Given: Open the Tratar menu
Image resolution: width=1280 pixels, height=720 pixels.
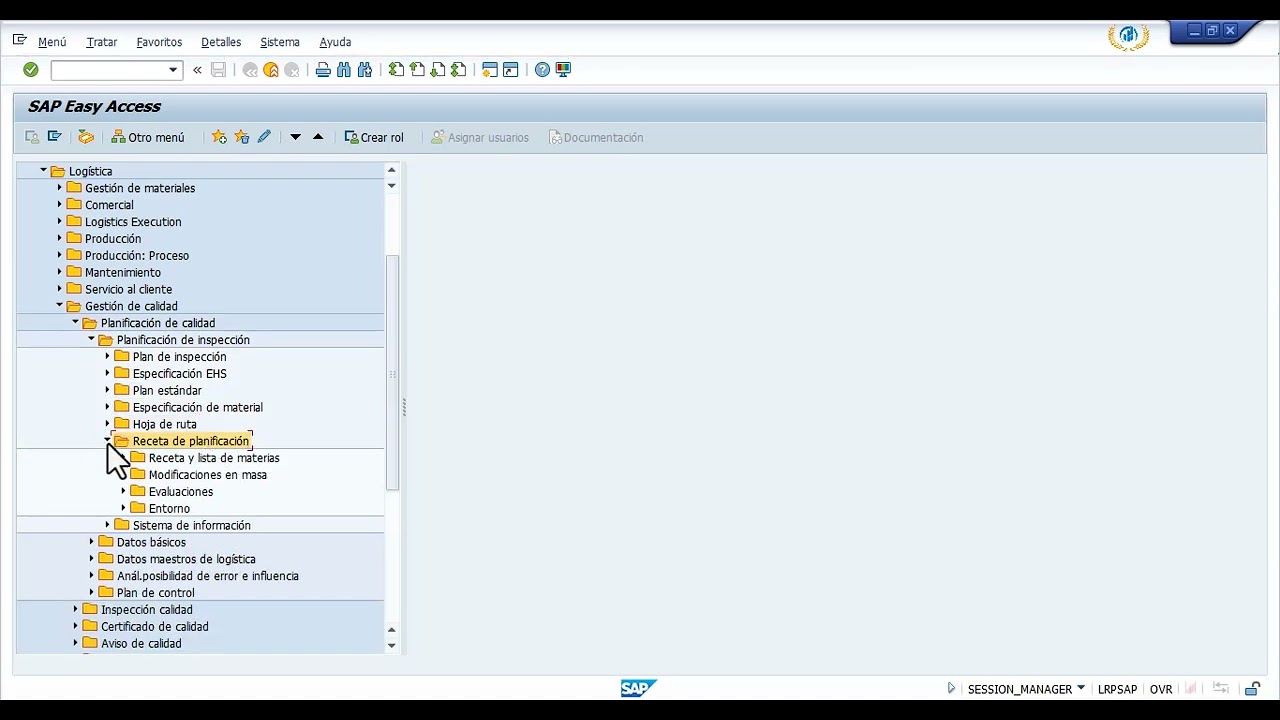Looking at the screenshot, I should point(102,42).
